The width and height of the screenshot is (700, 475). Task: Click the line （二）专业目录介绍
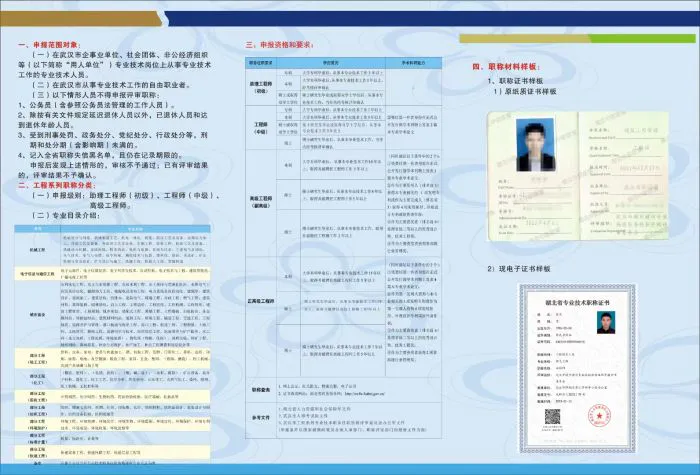tap(66, 216)
